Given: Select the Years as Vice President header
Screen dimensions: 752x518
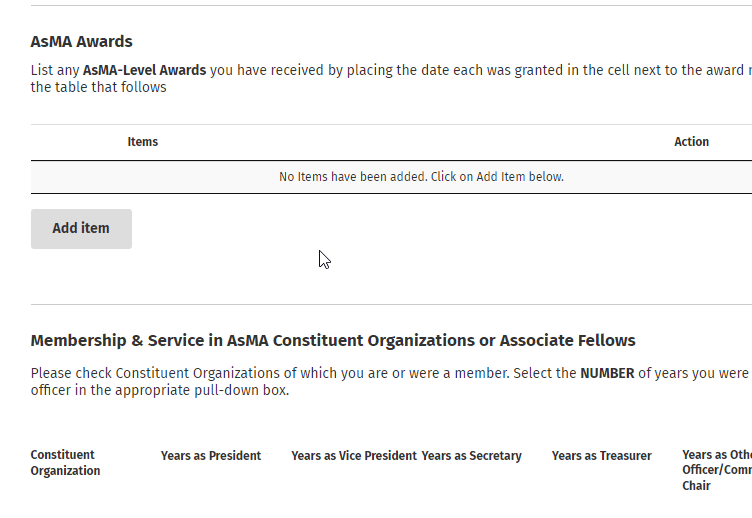Looking at the screenshot, I should click(x=354, y=456).
